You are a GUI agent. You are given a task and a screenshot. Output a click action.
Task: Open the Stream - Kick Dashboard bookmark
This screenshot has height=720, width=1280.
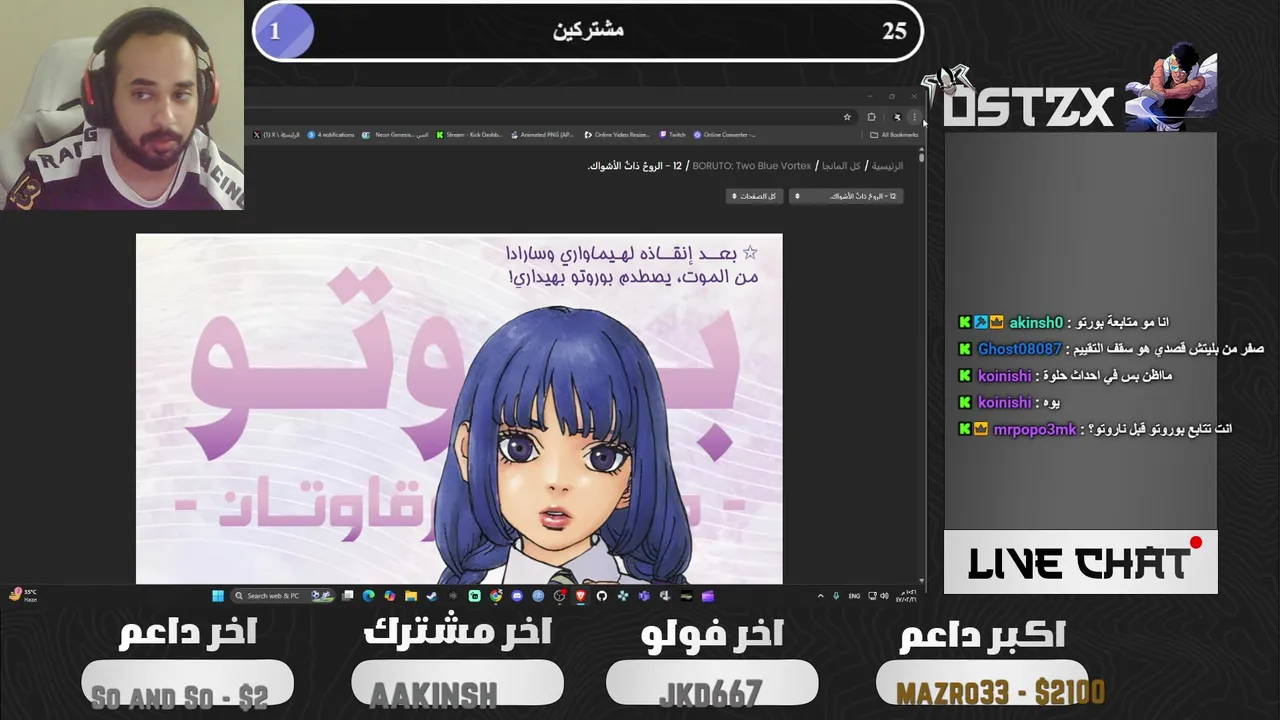(470, 135)
